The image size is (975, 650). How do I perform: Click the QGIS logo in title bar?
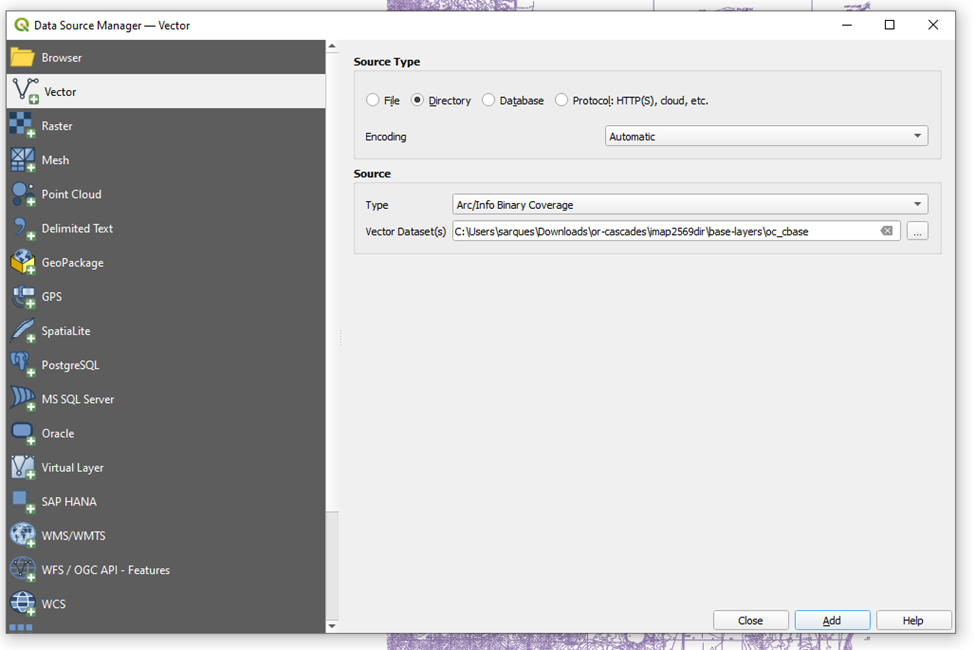point(22,25)
